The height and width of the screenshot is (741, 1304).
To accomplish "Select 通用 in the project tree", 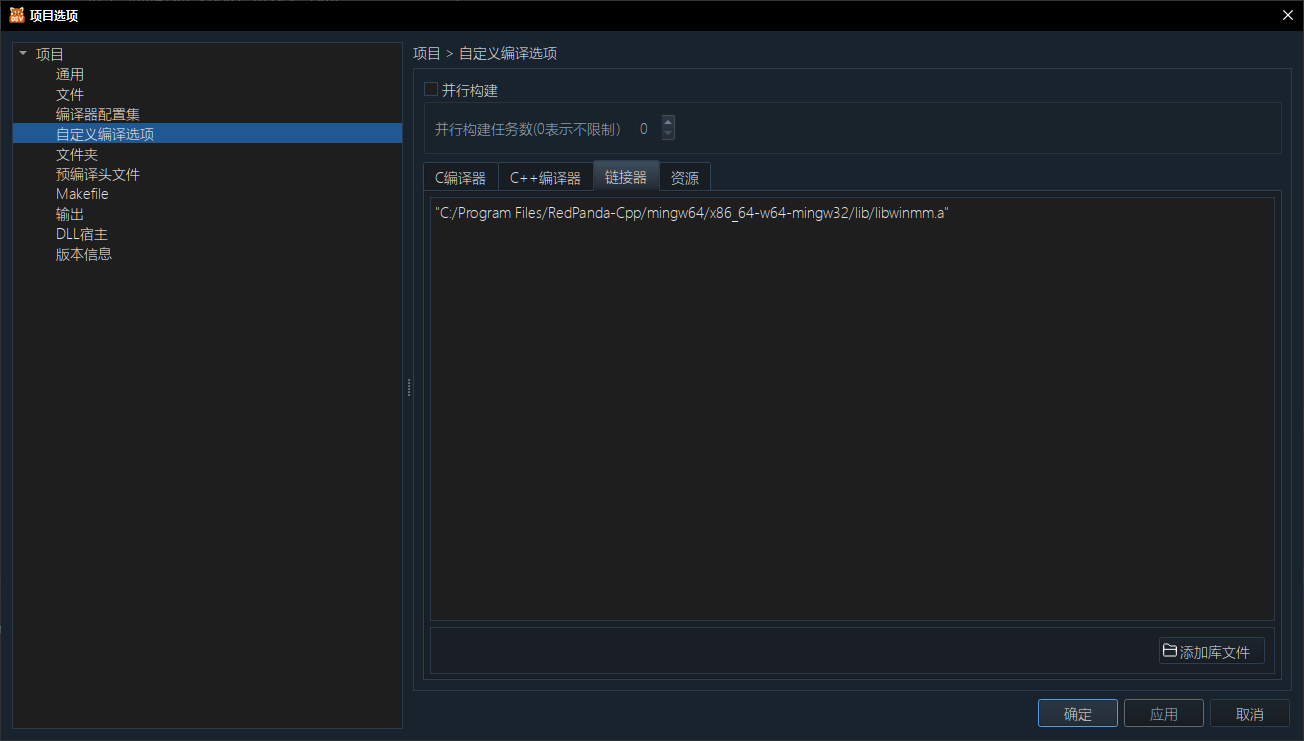I will 70,74.
